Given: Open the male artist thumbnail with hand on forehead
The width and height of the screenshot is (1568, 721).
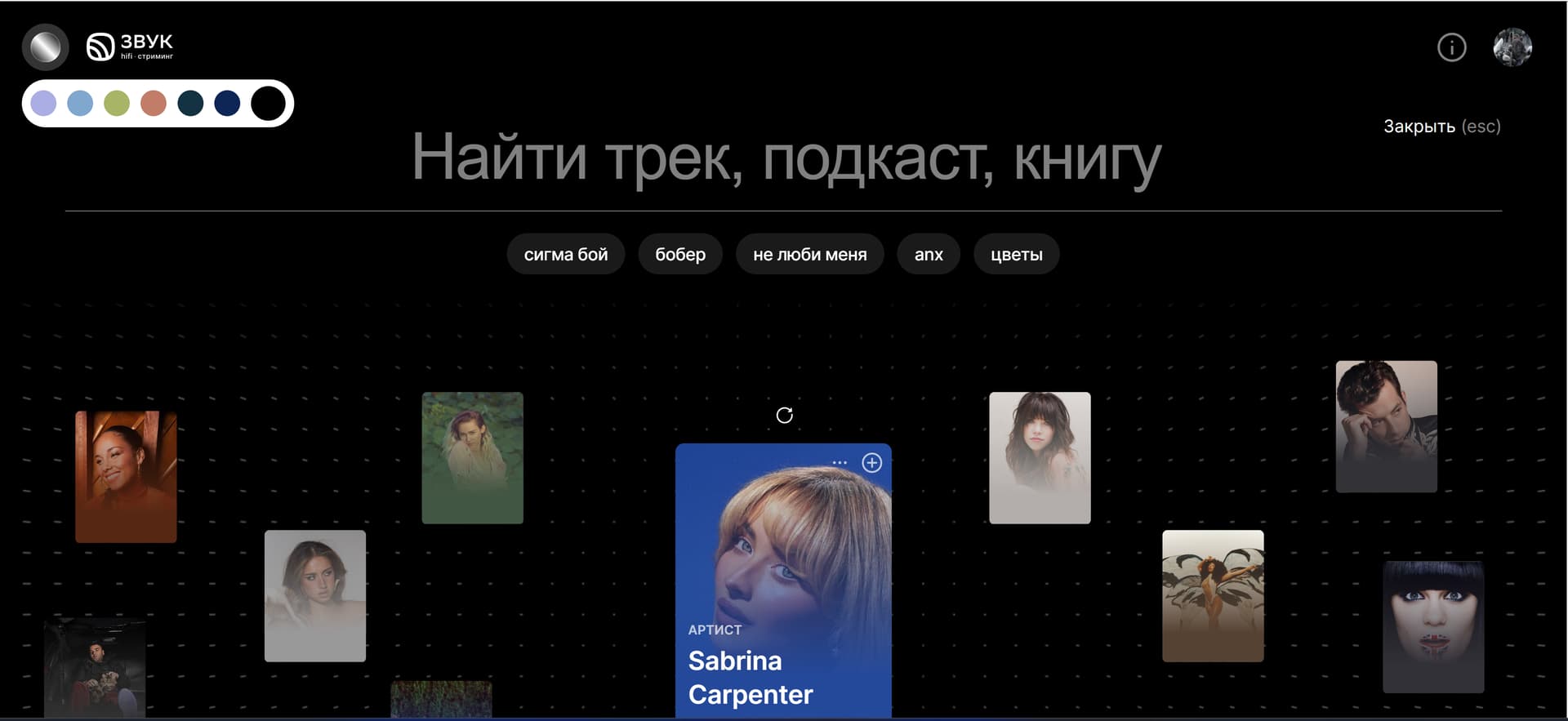Looking at the screenshot, I should pyautogui.click(x=1386, y=426).
